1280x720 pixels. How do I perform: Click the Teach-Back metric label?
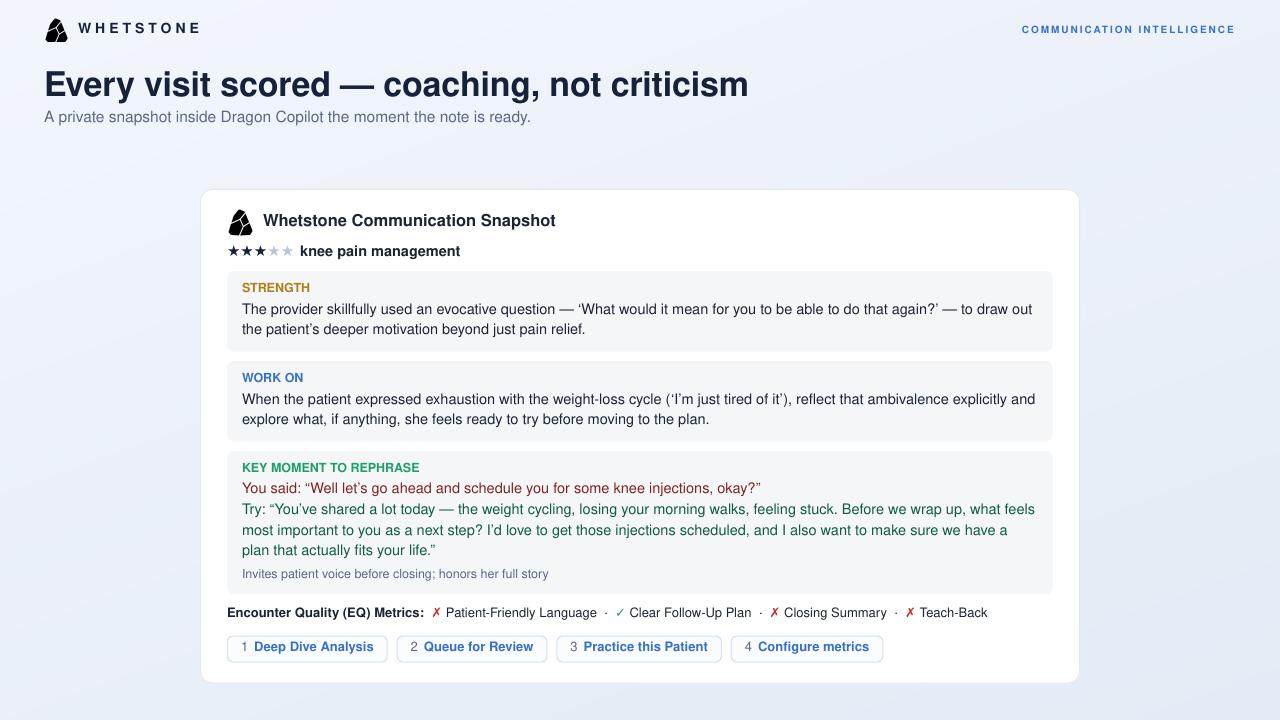coord(953,612)
